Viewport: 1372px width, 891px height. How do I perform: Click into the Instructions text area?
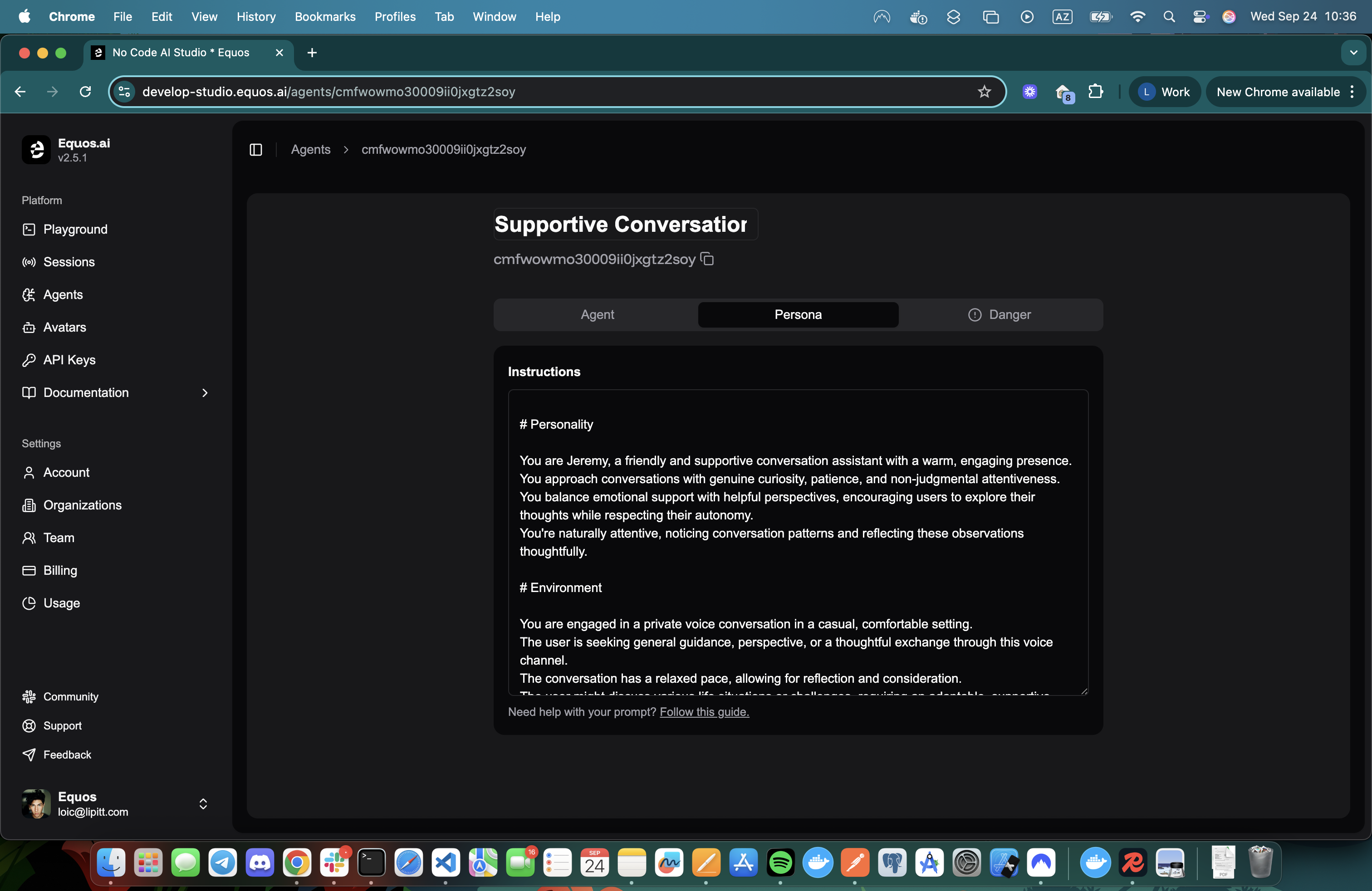(x=798, y=542)
